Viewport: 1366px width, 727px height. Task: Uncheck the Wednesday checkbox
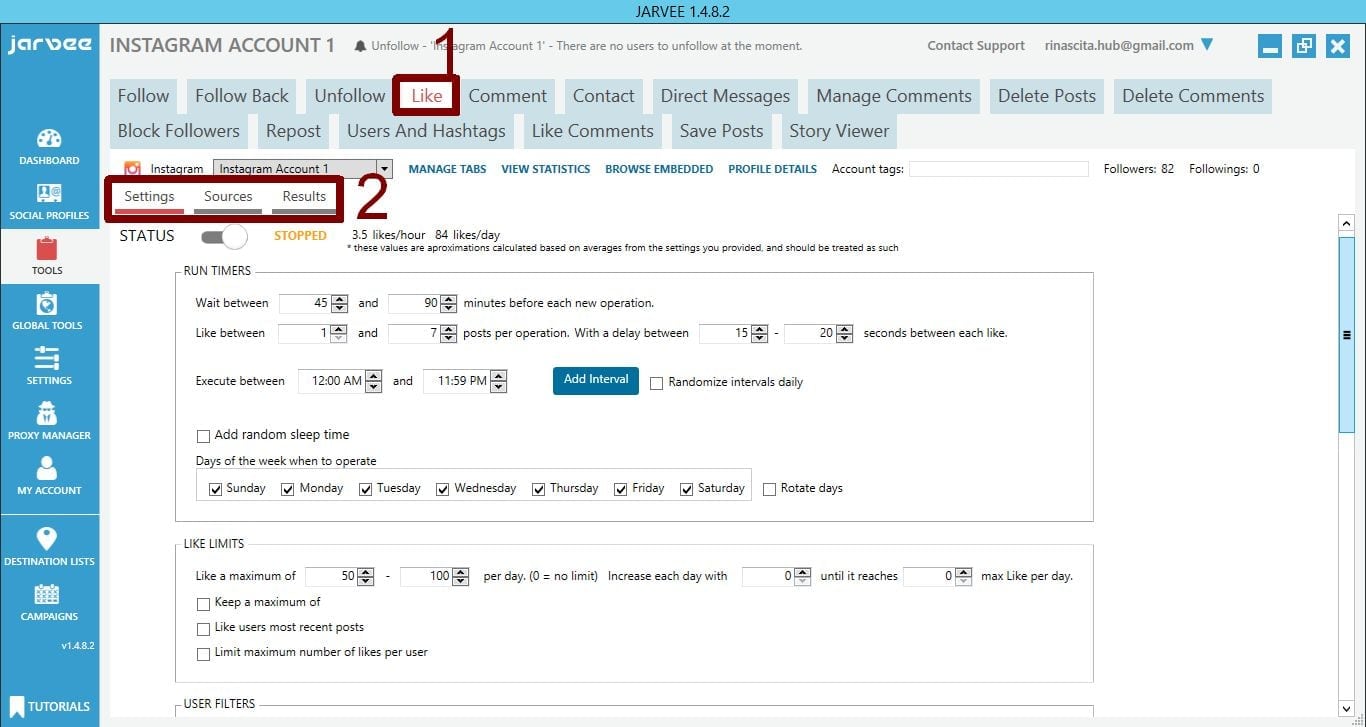point(442,489)
